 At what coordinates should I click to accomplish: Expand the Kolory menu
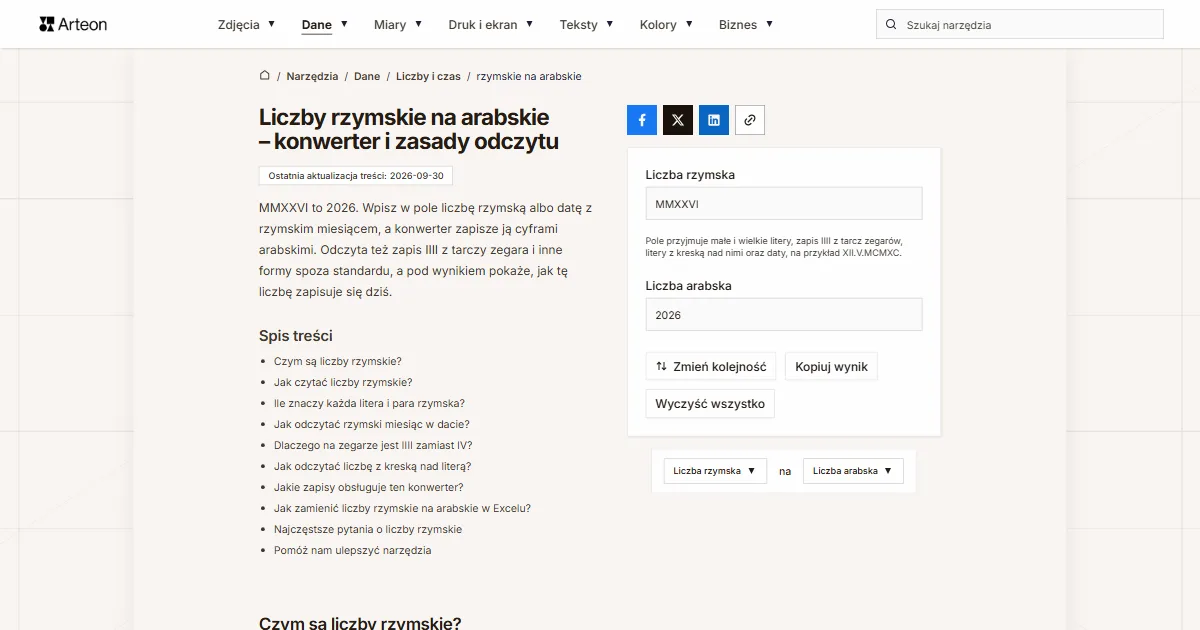[666, 24]
